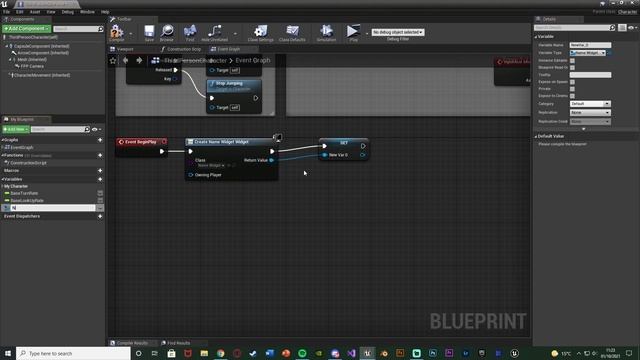This screenshot has height=360, width=640.
Task: Open the Variable Type dropdown
Action: [x=588, y=53]
